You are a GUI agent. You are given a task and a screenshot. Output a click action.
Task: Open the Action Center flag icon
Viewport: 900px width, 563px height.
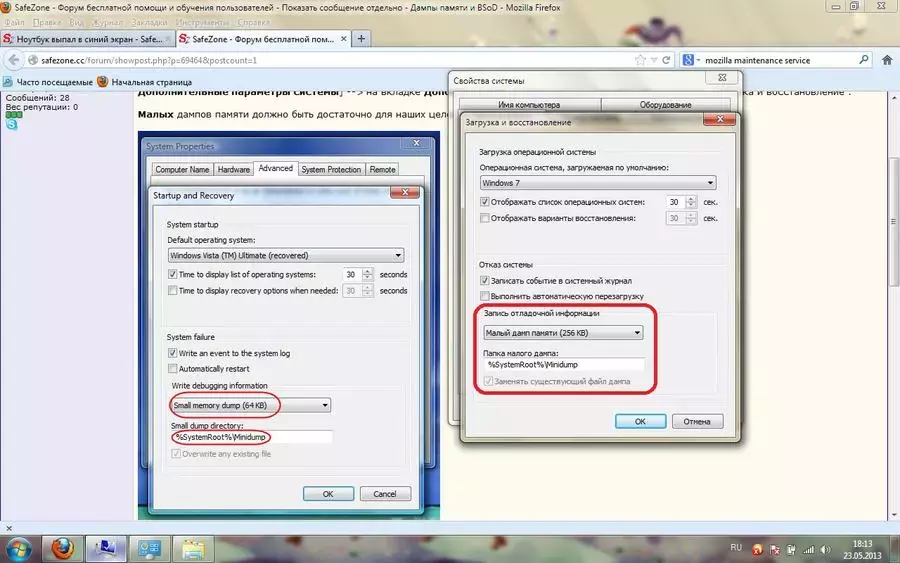pyautogui.click(x=774, y=550)
